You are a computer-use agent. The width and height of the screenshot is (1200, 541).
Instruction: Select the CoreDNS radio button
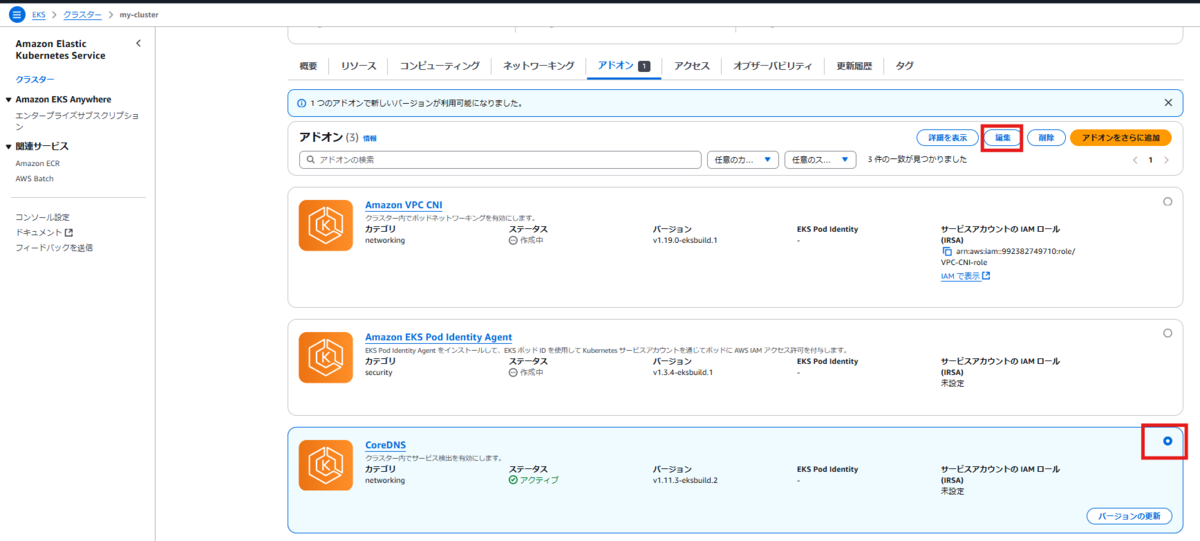coord(1167,441)
